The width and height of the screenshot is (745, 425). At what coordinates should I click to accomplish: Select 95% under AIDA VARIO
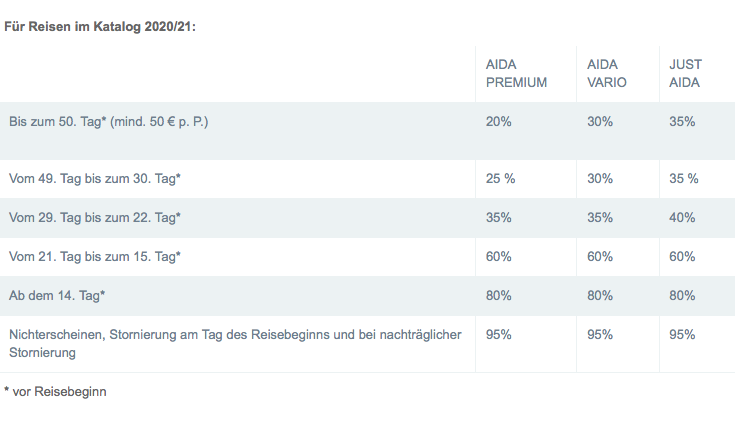pyautogui.click(x=599, y=334)
